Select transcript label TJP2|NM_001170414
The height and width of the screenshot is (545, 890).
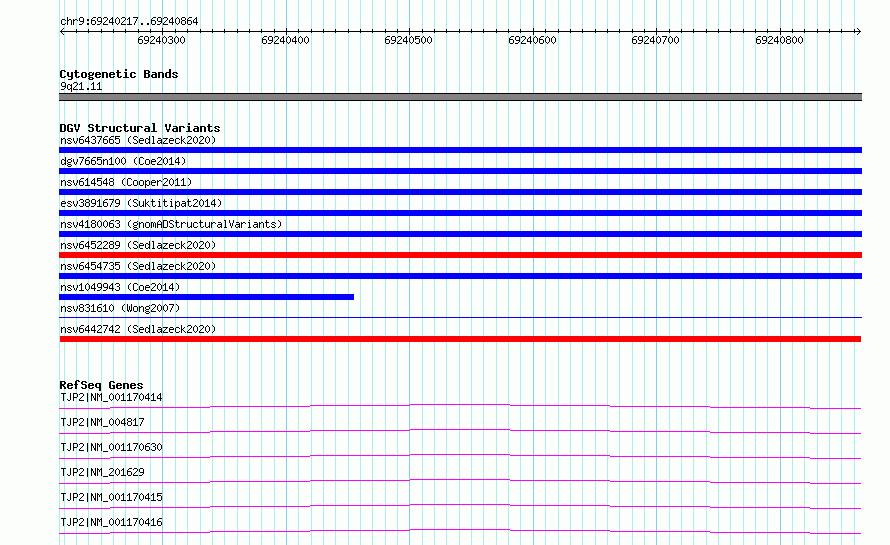coord(111,397)
